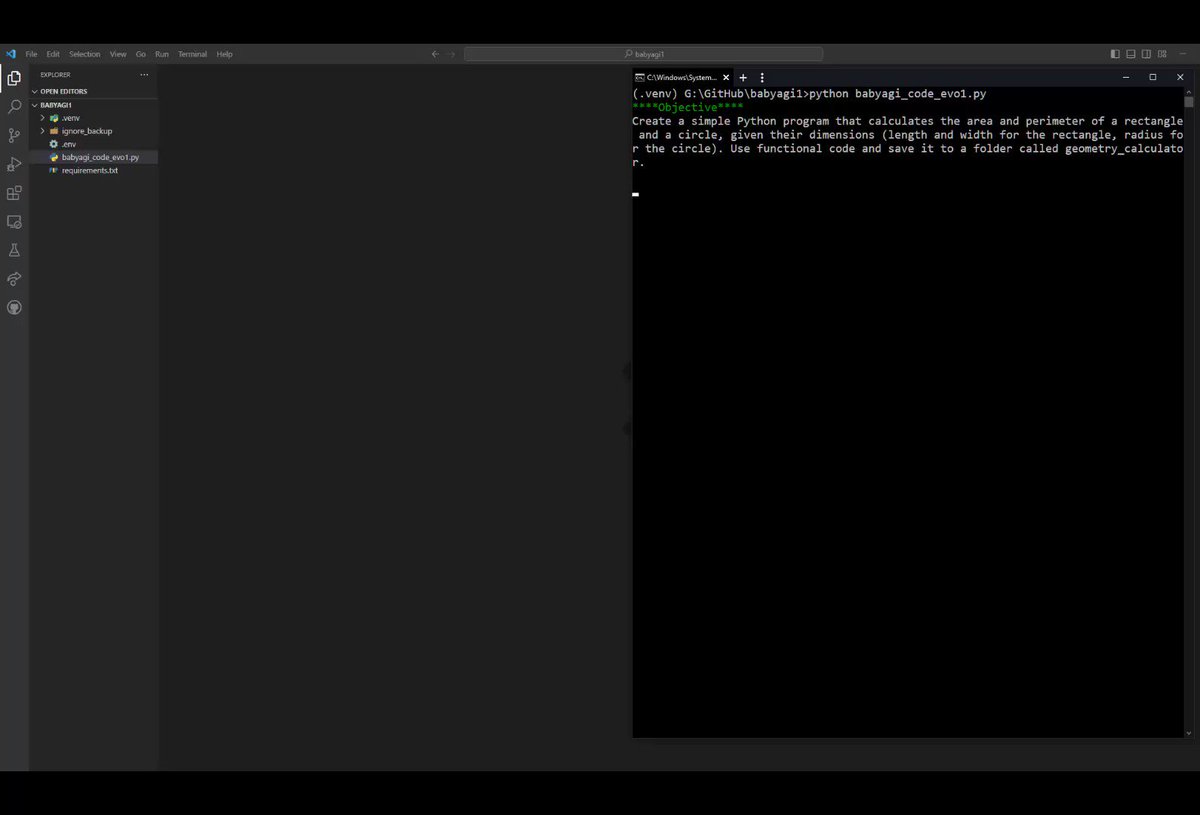Toggle the Secondary Side Bar visibility
The image size is (1200, 815).
tap(1145, 53)
